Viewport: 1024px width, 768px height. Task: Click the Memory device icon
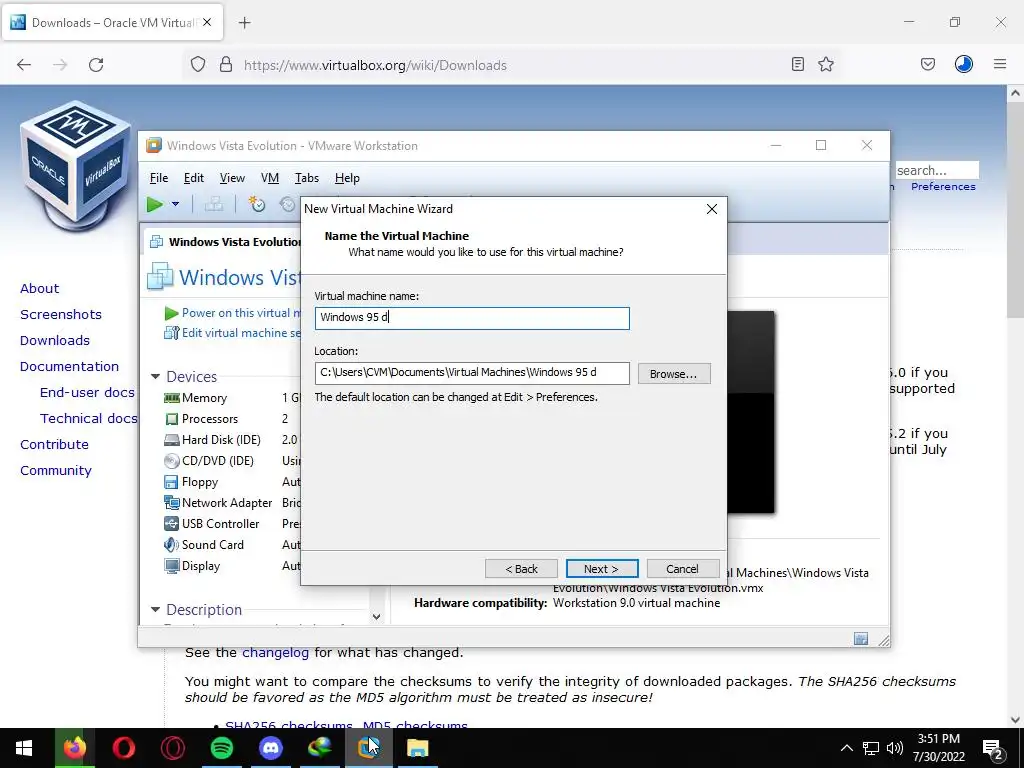click(172, 398)
